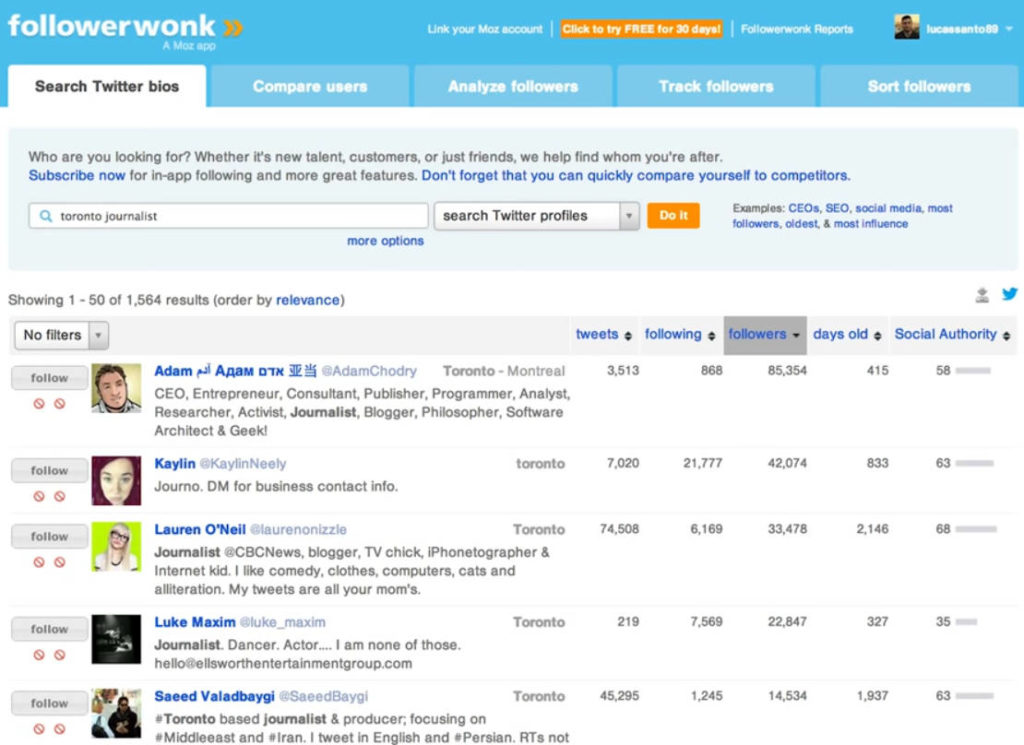The image size is (1024, 745).
Task: Click first red block icon in Lauren O'Neil row
Action: [39, 562]
